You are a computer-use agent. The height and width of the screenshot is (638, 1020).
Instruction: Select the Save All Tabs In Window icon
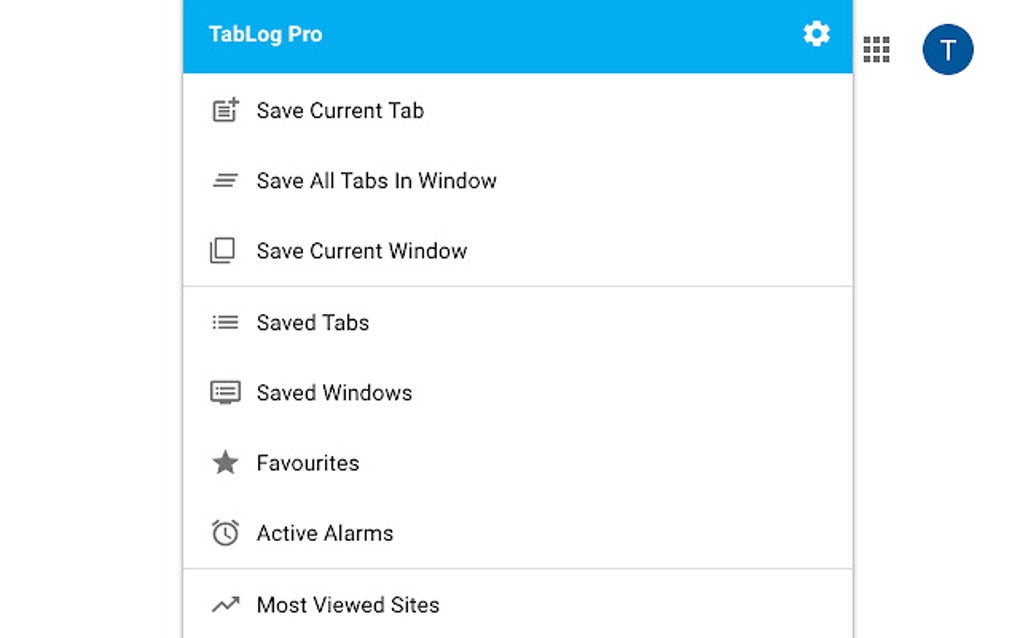click(225, 181)
